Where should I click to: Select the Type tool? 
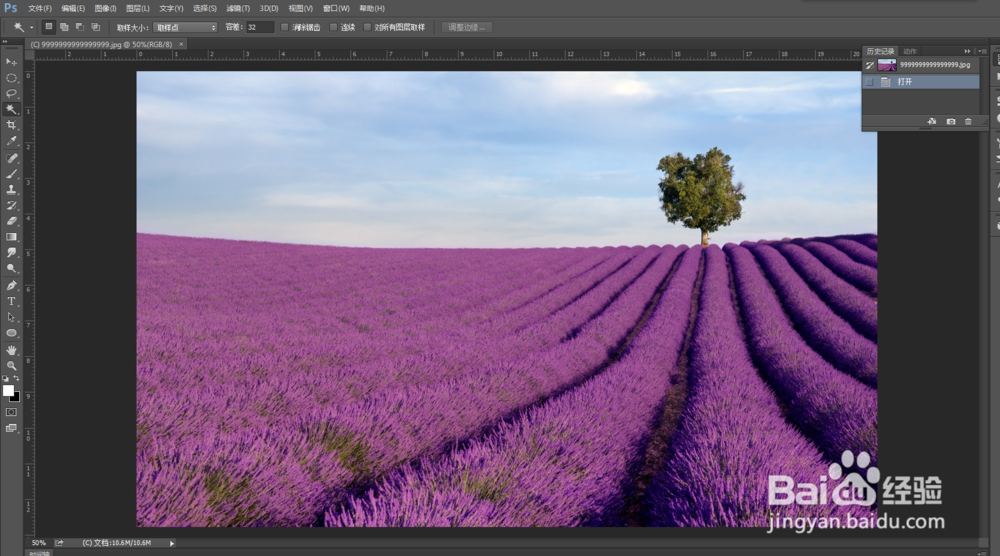click(x=11, y=301)
